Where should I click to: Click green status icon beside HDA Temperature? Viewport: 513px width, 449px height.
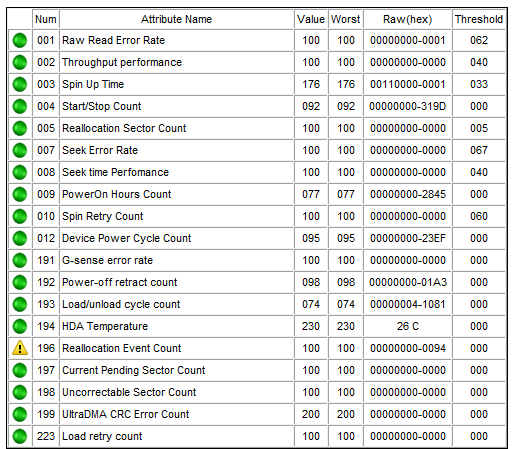(20, 326)
